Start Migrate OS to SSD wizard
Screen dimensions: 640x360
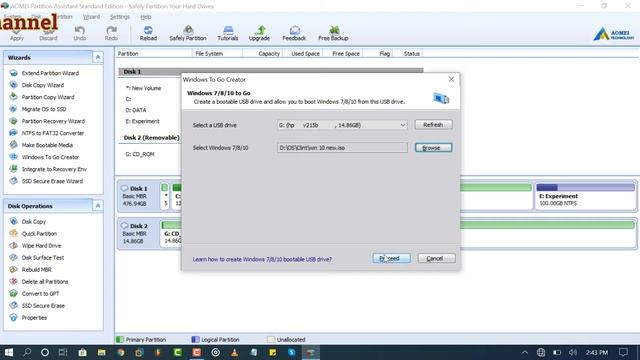(x=44, y=109)
